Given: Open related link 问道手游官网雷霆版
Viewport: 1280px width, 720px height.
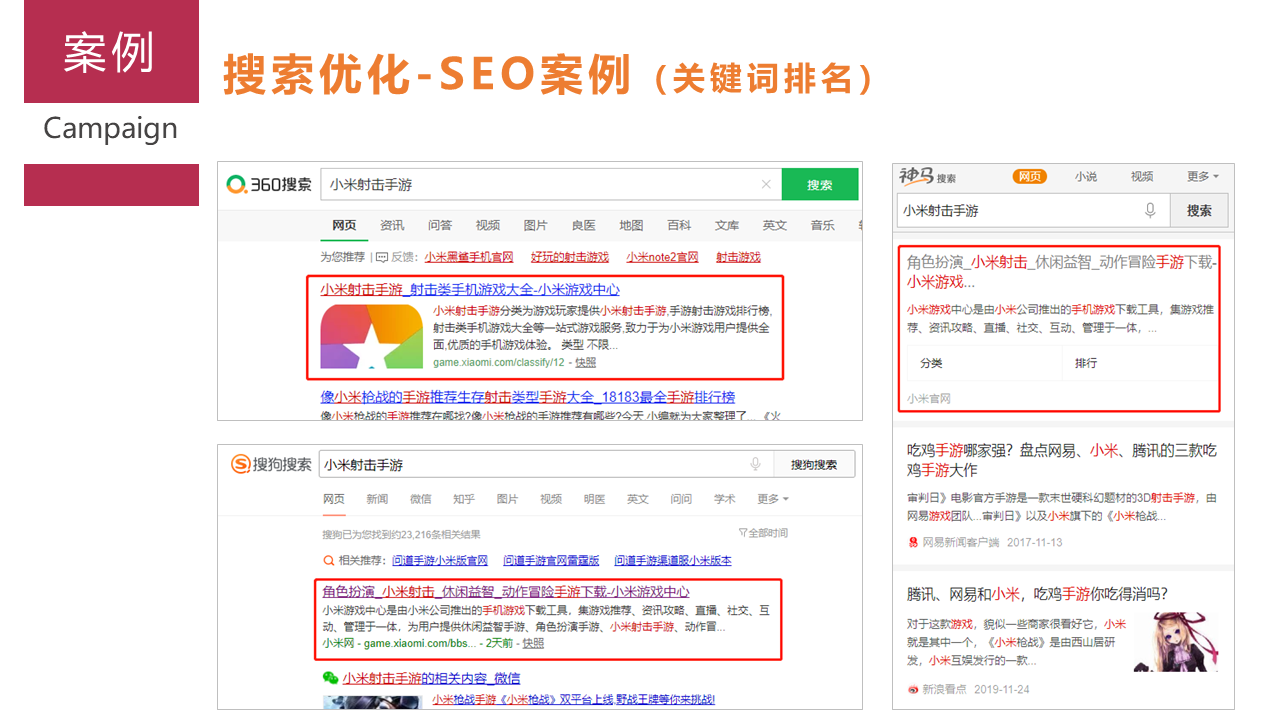Looking at the screenshot, I should tap(551, 561).
